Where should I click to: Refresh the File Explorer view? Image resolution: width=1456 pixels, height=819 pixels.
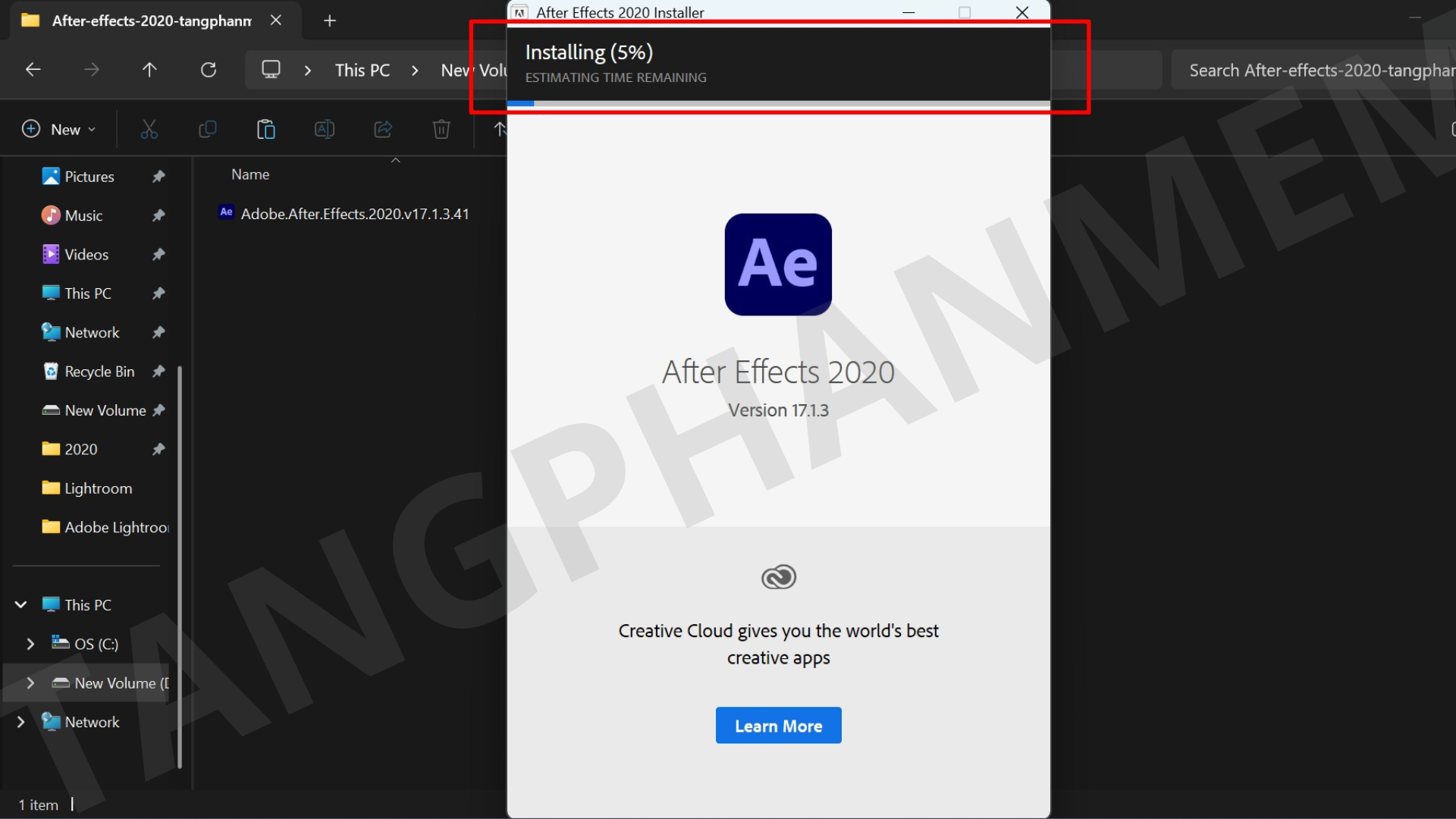[209, 70]
